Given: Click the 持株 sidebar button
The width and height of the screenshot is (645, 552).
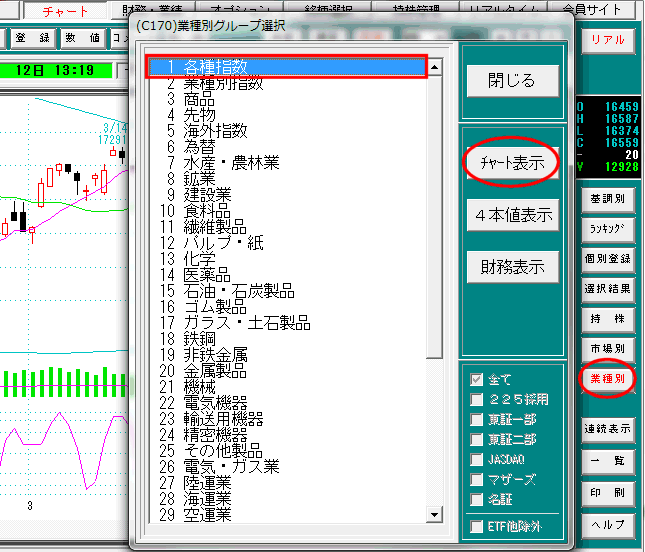Looking at the screenshot, I should pyautogui.click(x=608, y=319).
